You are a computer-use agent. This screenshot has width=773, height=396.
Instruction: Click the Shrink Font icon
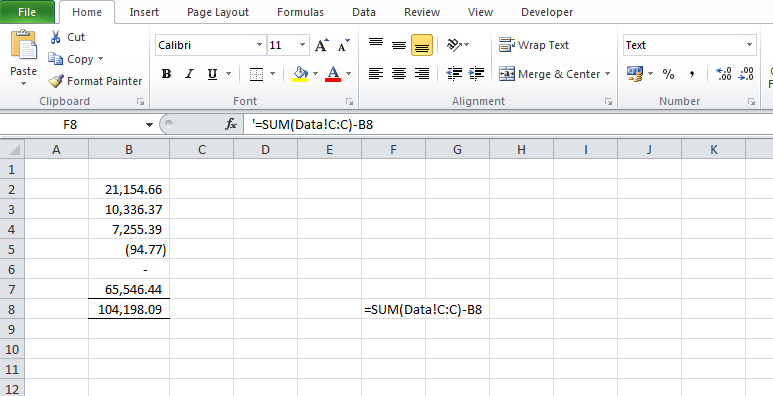click(x=344, y=45)
